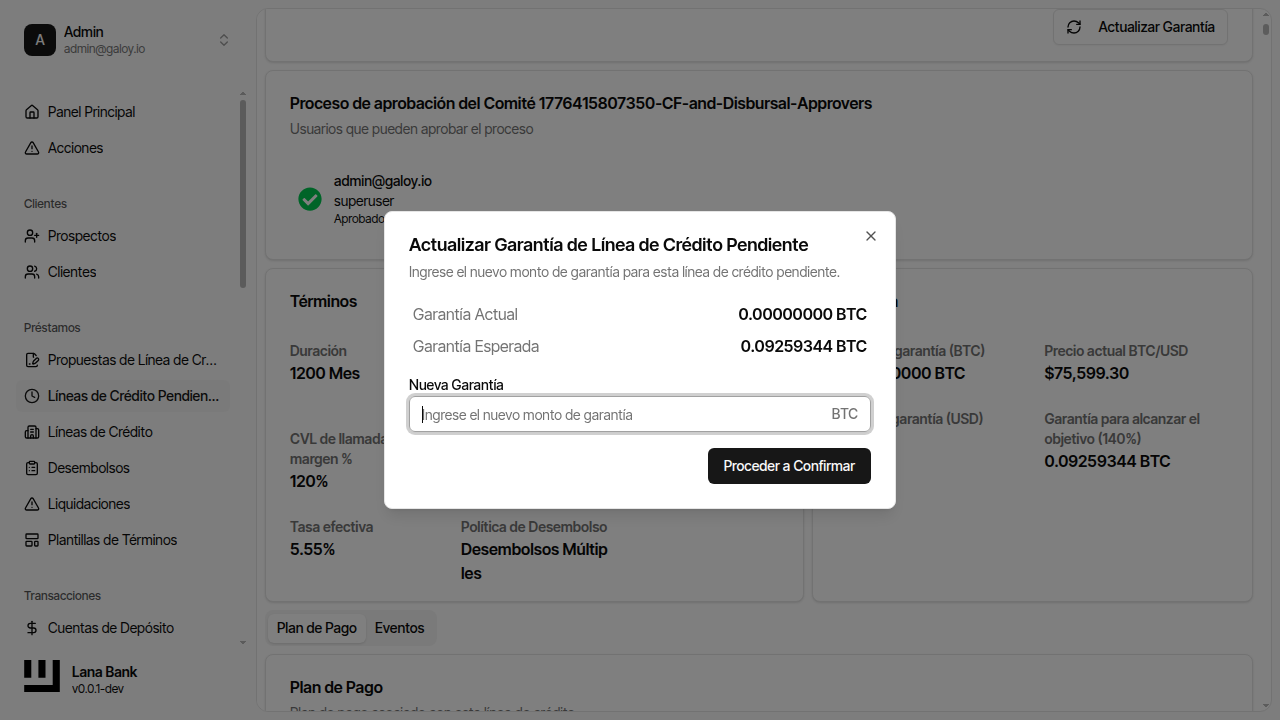Click the Actualizar Garantía button
This screenshot has width=1280, height=720.
[x=1140, y=27]
